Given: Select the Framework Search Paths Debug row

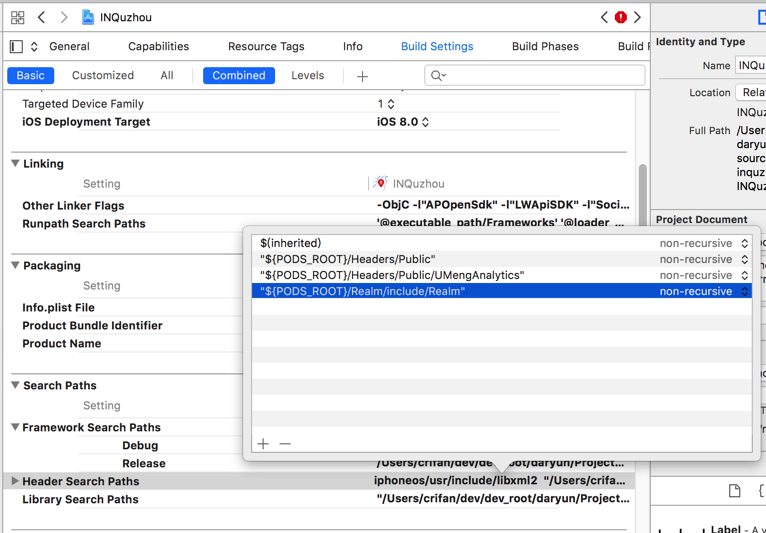Looking at the screenshot, I should 140,446.
